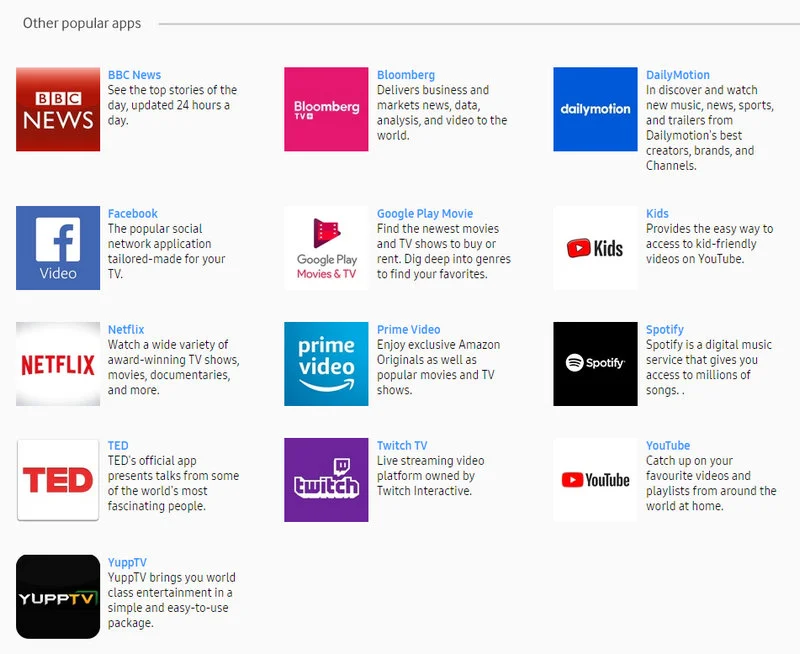This screenshot has height=654, width=800.
Task: Select the YouTube Kids icon
Action: 595,248
